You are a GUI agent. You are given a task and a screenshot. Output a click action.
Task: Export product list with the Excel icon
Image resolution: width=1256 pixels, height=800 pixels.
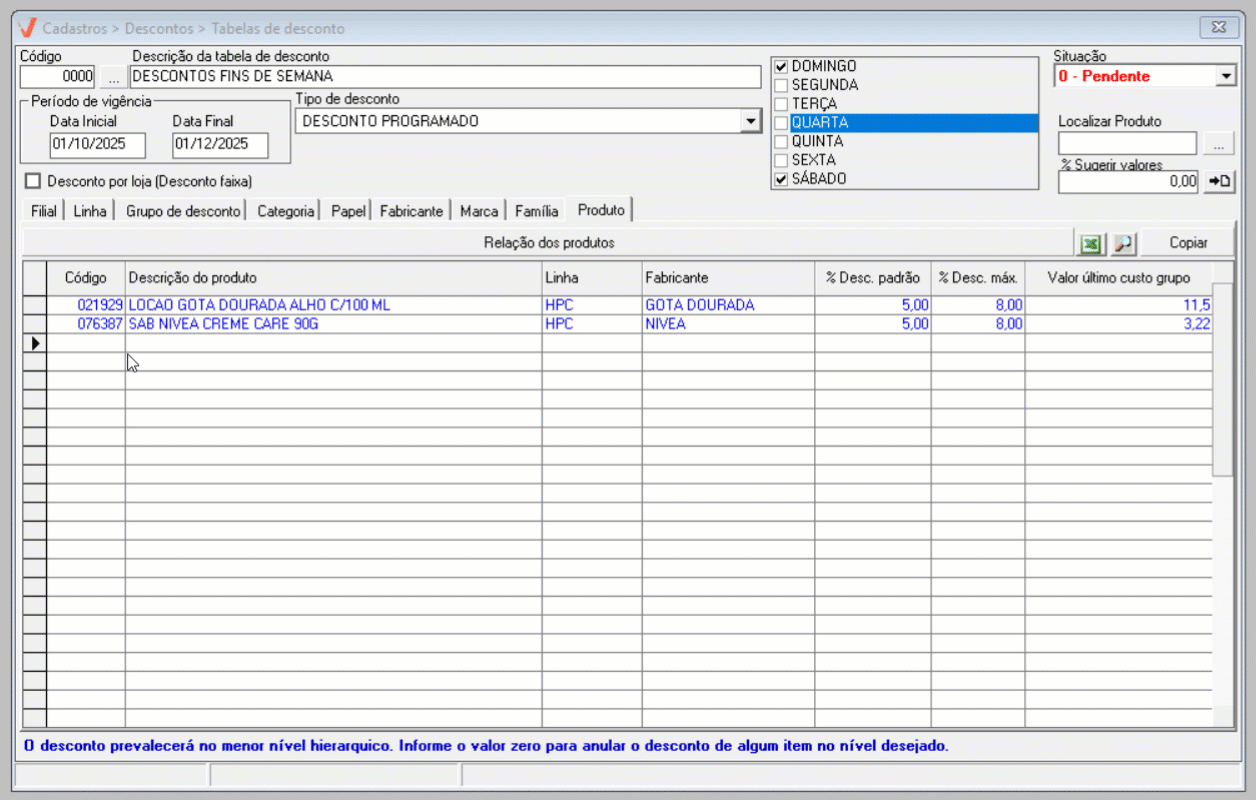pyautogui.click(x=1091, y=243)
